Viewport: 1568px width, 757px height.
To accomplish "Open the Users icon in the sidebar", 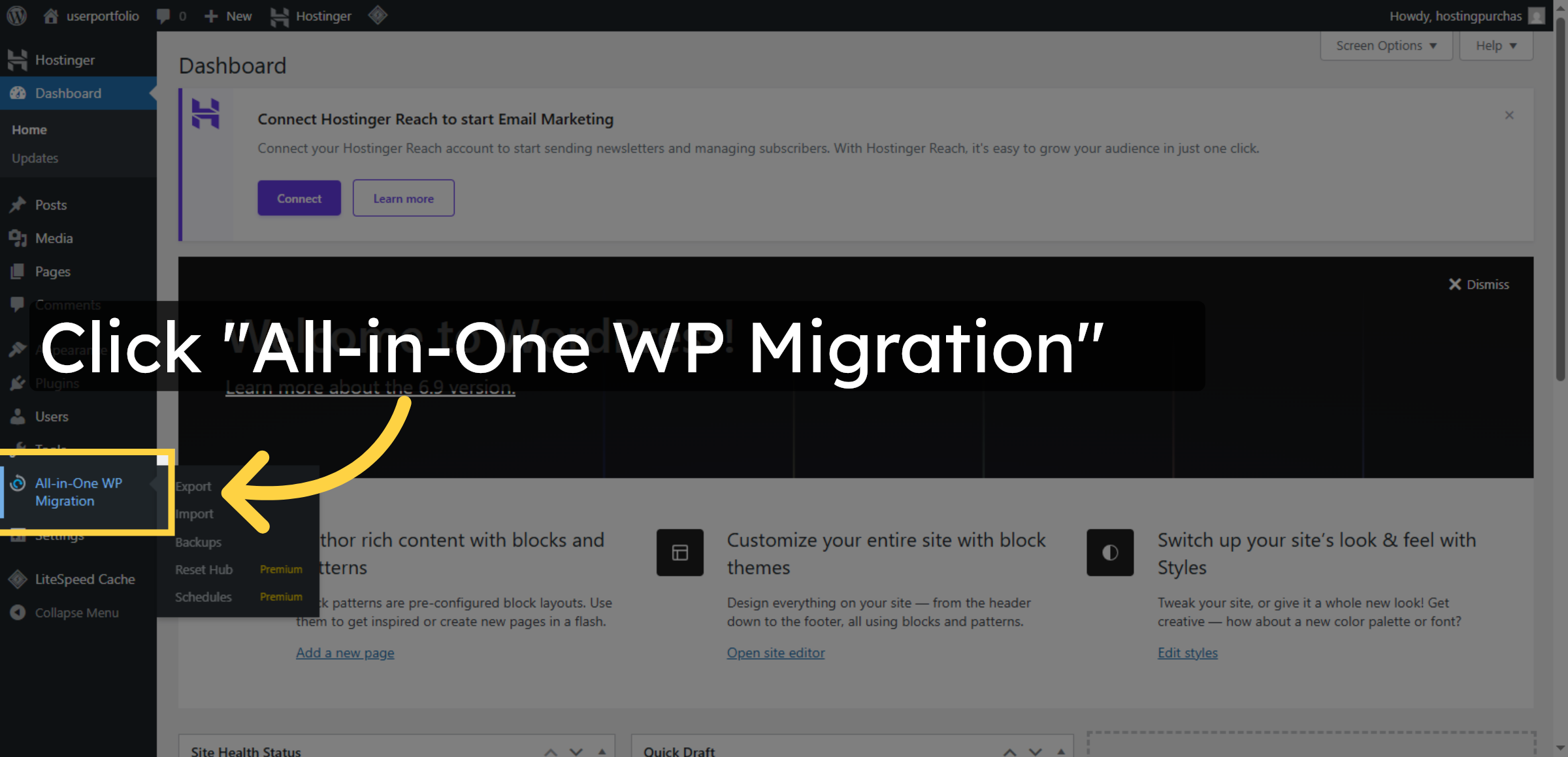I will pyautogui.click(x=18, y=416).
